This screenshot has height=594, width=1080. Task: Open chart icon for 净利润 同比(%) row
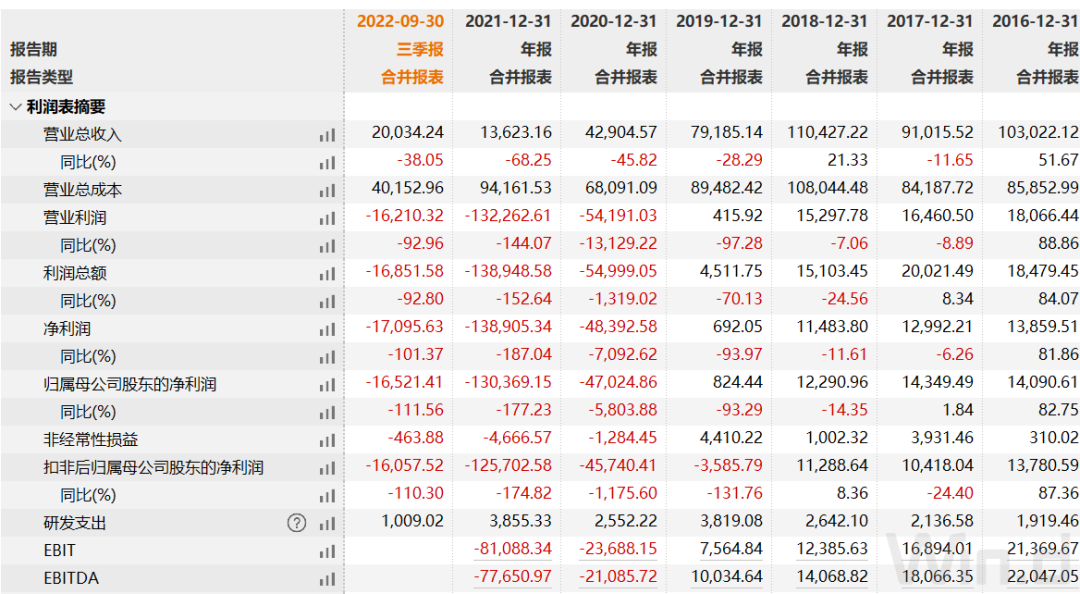[327, 357]
